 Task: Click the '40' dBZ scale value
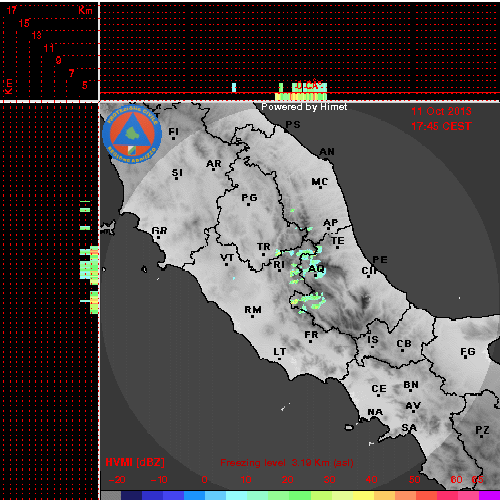(x=371, y=480)
